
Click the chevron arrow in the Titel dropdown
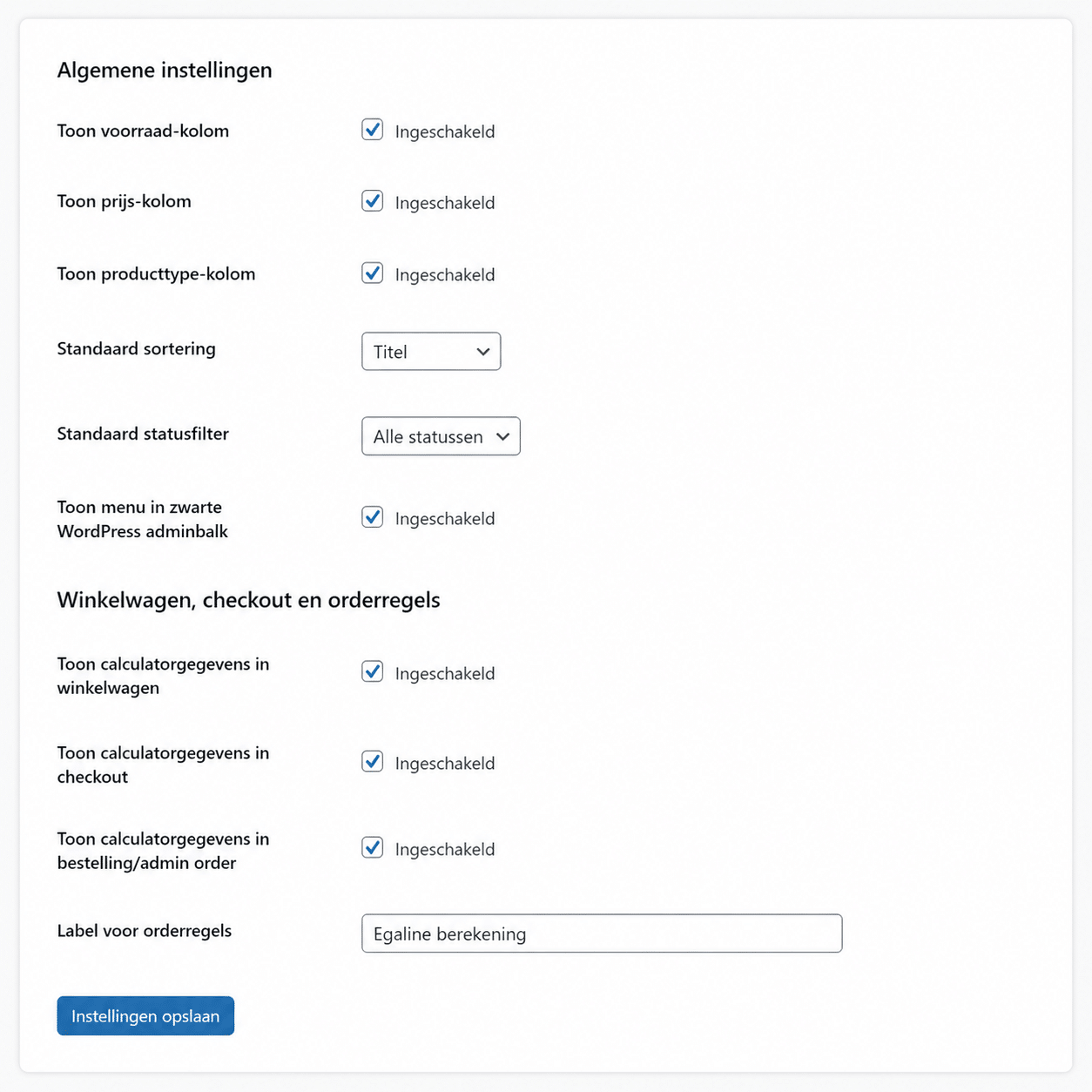[x=483, y=352]
